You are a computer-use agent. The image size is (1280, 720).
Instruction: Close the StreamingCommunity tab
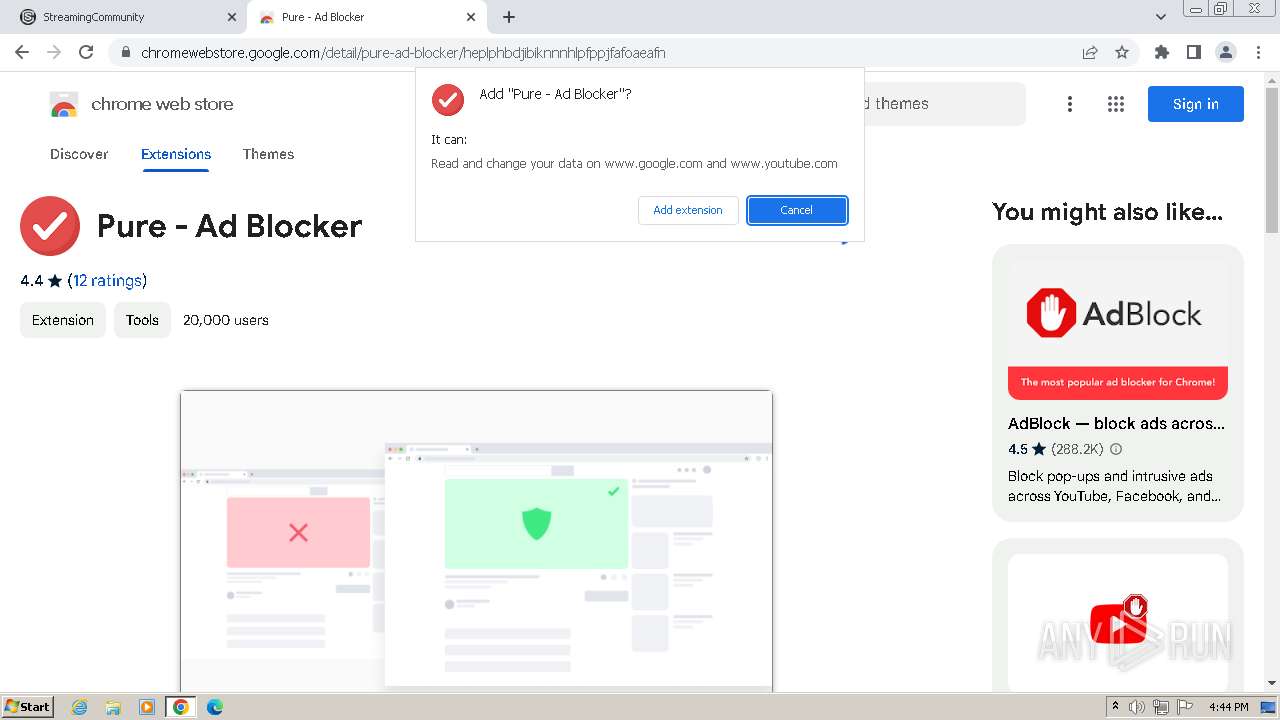pyautogui.click(x=232, y=17)
